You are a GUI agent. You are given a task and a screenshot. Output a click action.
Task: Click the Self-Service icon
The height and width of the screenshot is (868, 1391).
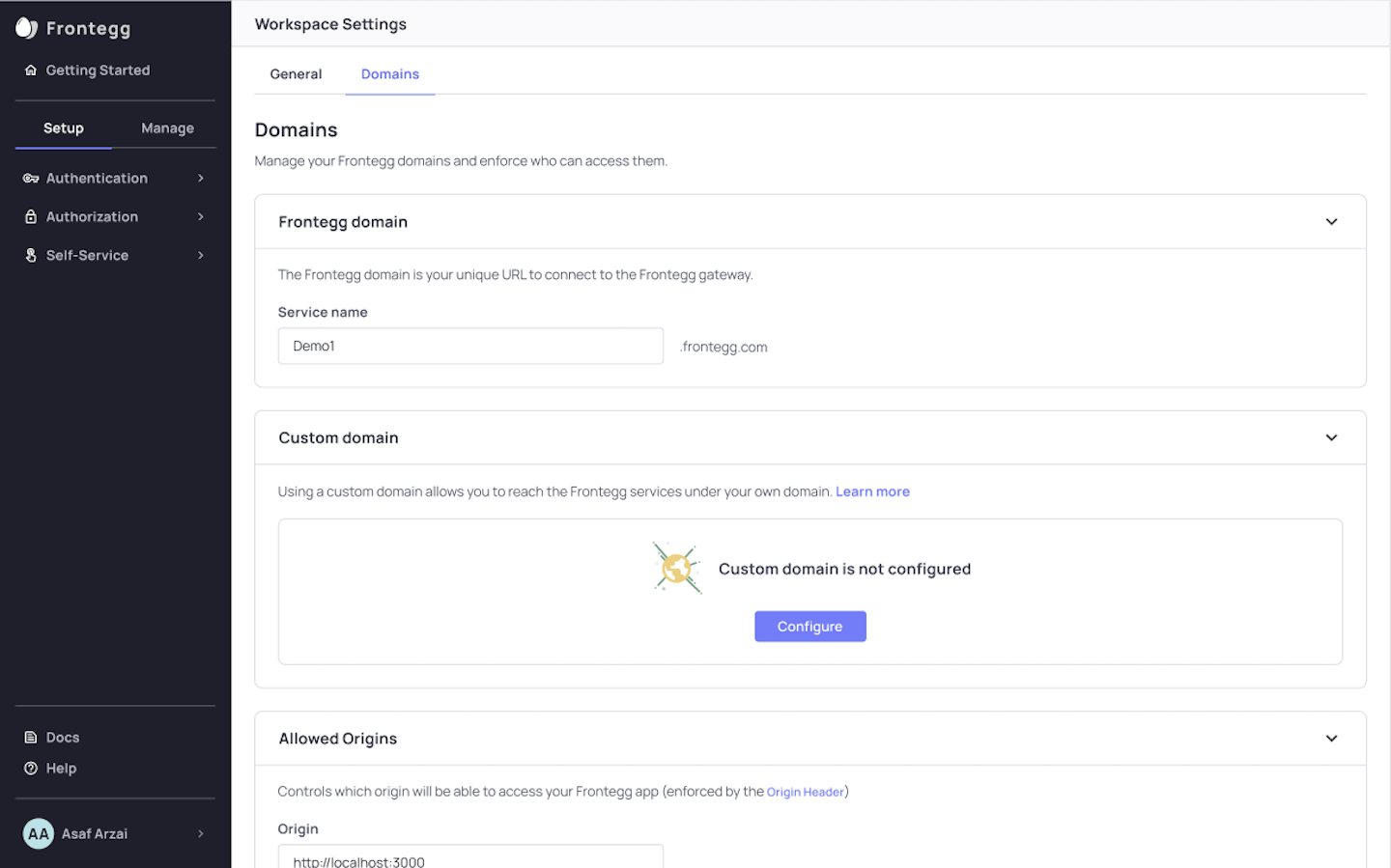coord(31,256)
